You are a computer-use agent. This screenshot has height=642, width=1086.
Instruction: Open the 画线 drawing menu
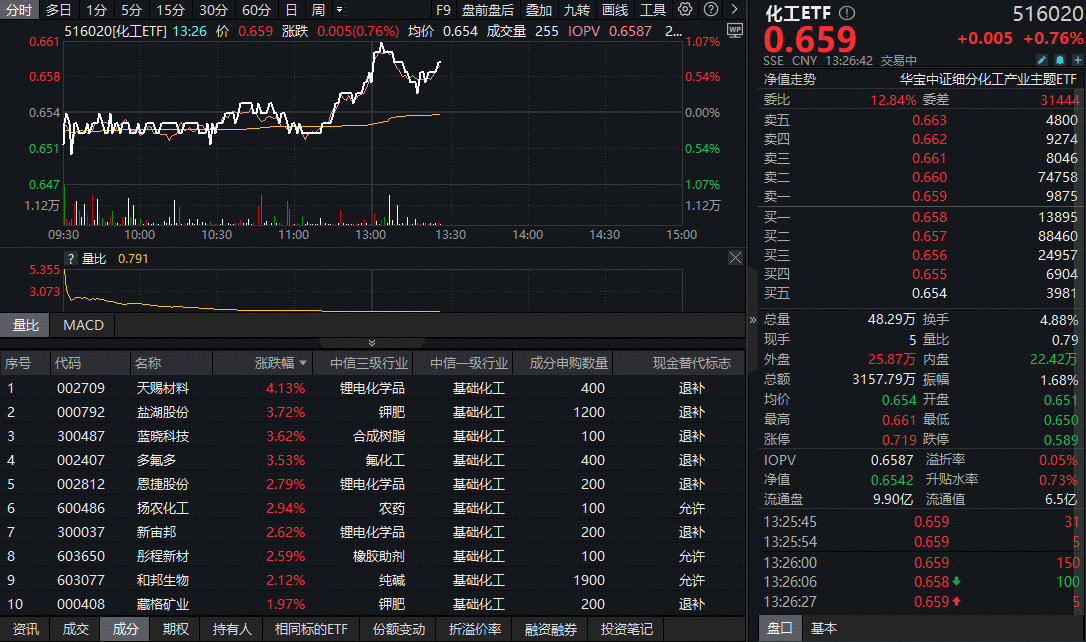(x=613, y=10)
